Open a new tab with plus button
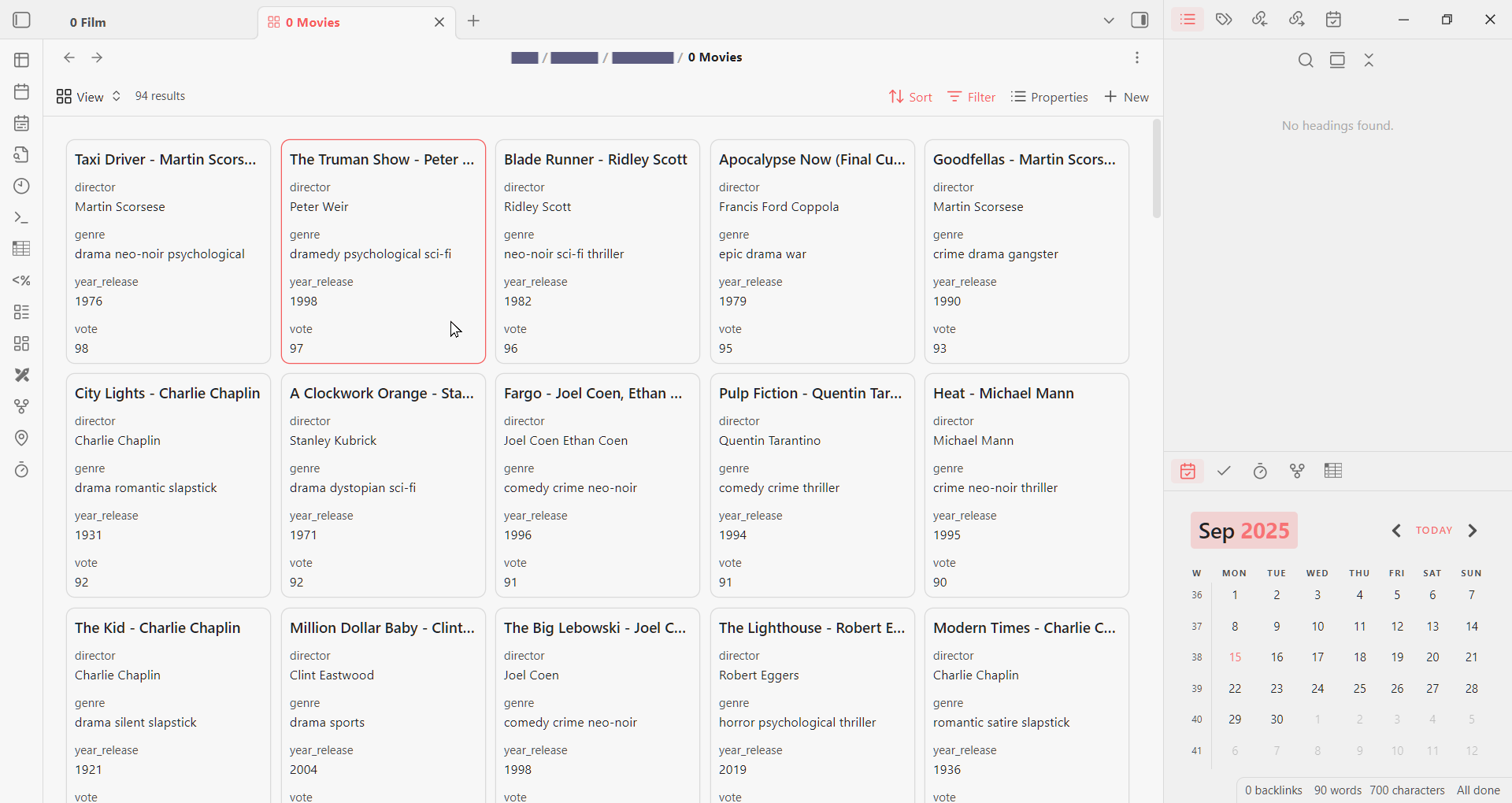This screenshot has width=1512, height=803. 473,21
